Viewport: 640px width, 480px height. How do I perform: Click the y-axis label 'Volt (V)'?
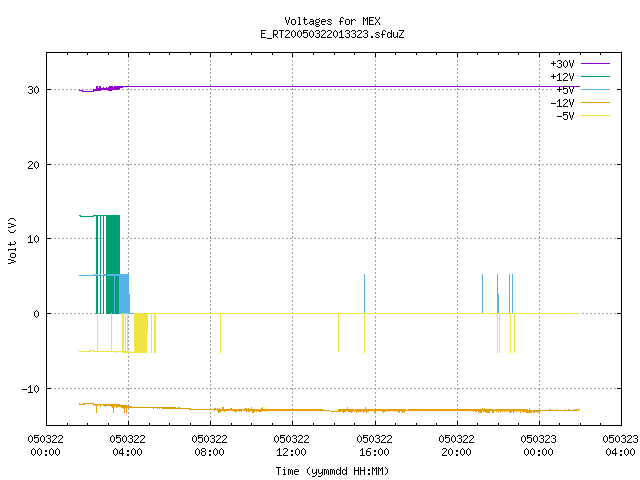click(12, 240)
